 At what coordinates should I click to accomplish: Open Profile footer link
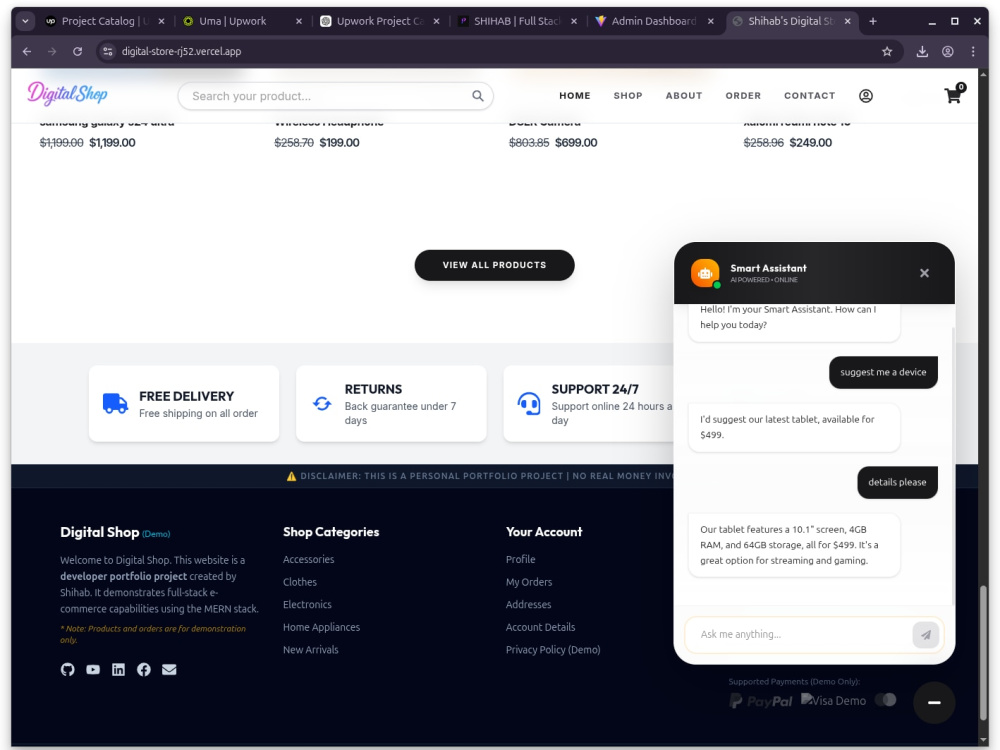coord(520,559)
